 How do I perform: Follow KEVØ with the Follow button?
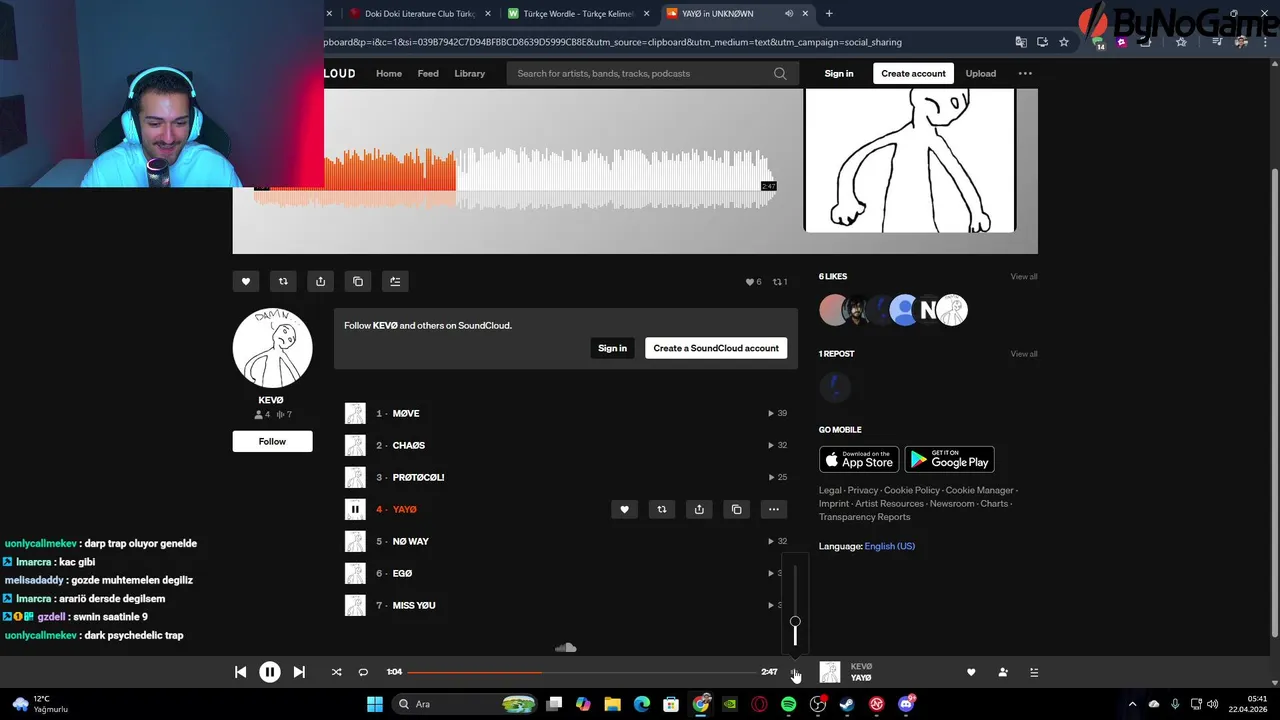[x=272, y=441]
